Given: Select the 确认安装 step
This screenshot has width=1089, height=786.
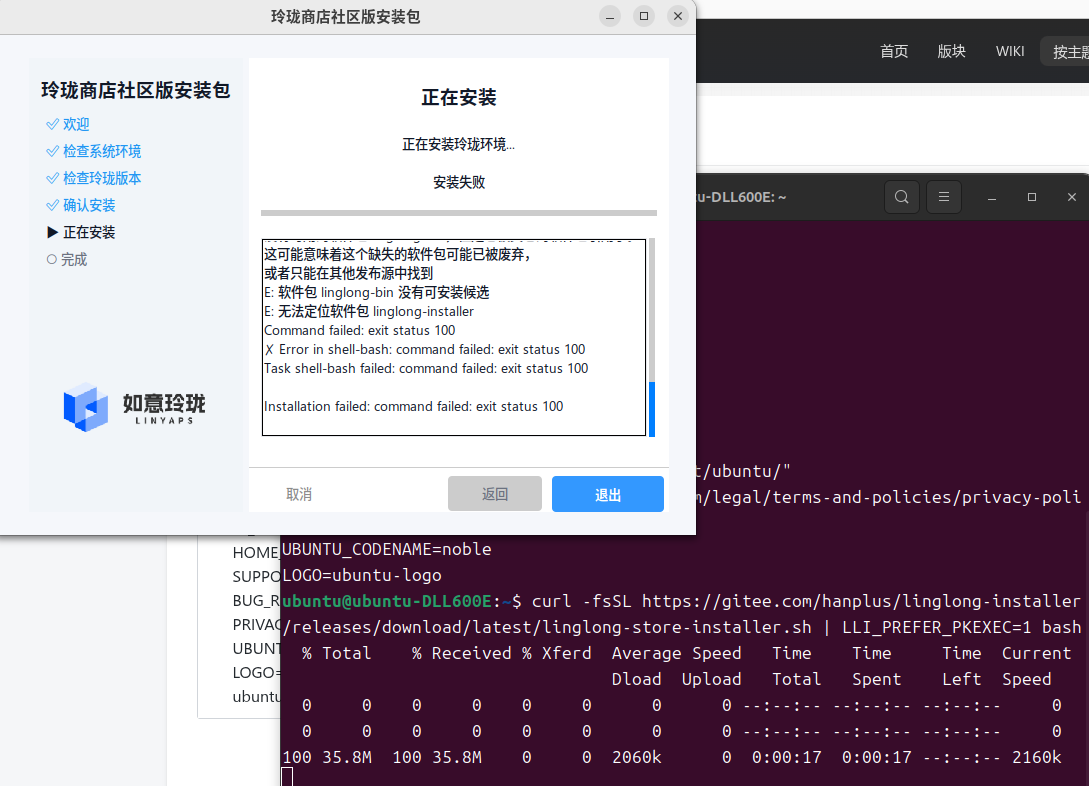Looking at the screenshot, I should coord(89,206).
